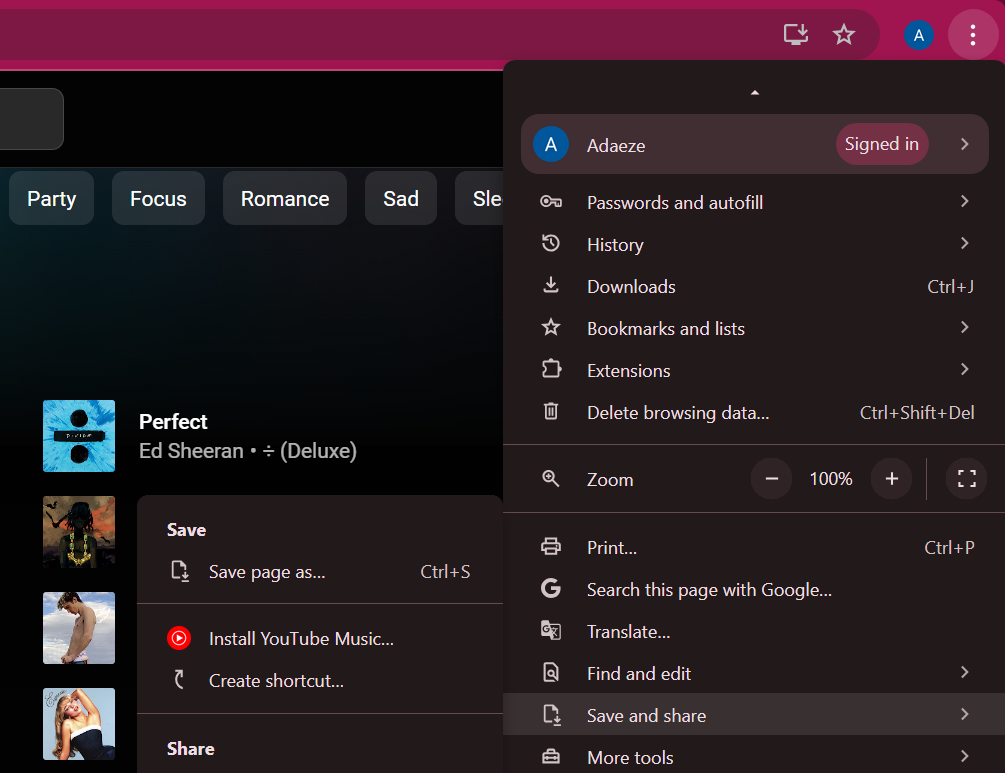Click the Google G icon for page search
Viewport: 1005px width, 773px height.
coord(551,589)
